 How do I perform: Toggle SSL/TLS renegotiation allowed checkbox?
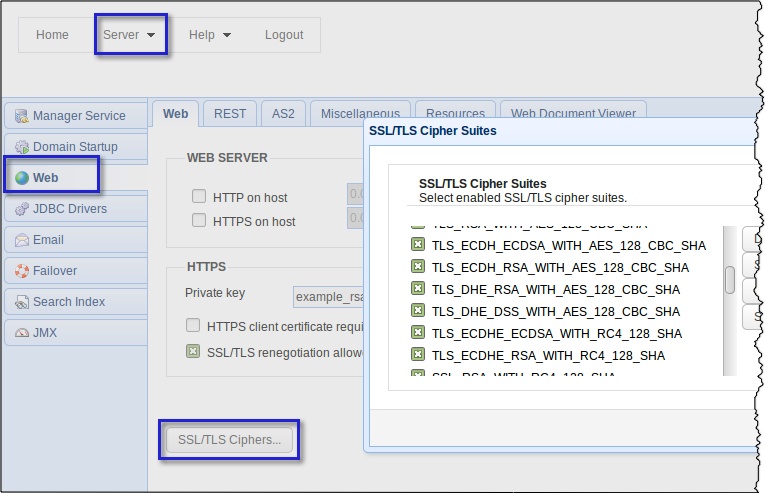tap(193, 351)
